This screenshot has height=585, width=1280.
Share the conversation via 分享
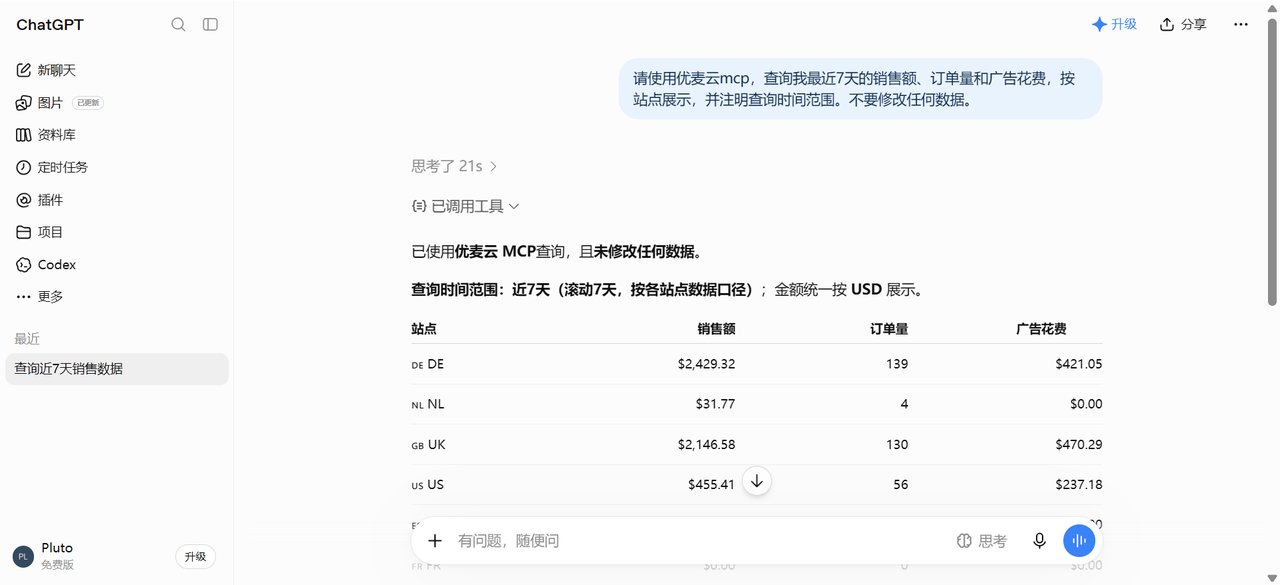click(x=1183, y=24)
